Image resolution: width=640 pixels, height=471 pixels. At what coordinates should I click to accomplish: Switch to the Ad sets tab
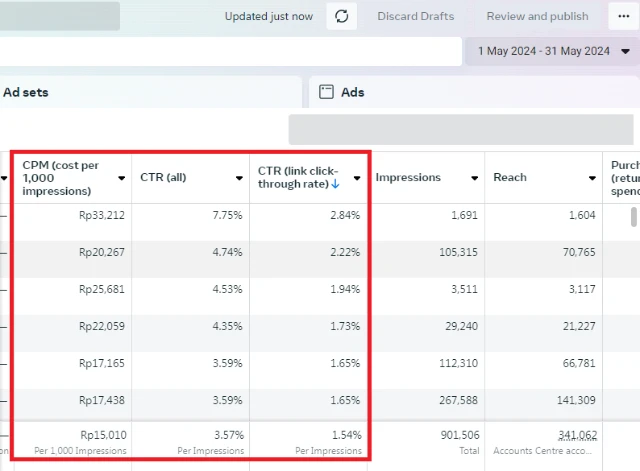pyautogui.click(x=26, y=92)
